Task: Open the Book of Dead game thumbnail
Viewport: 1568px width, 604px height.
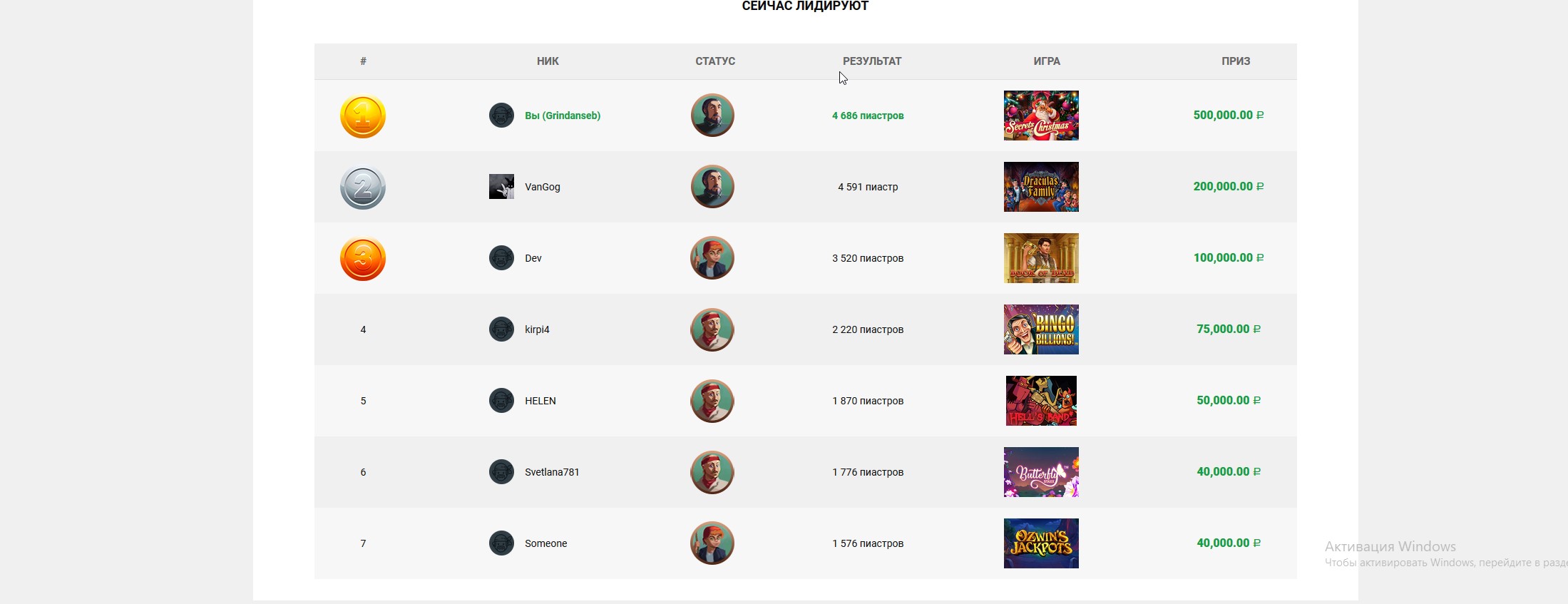Action: [1041, 258]
